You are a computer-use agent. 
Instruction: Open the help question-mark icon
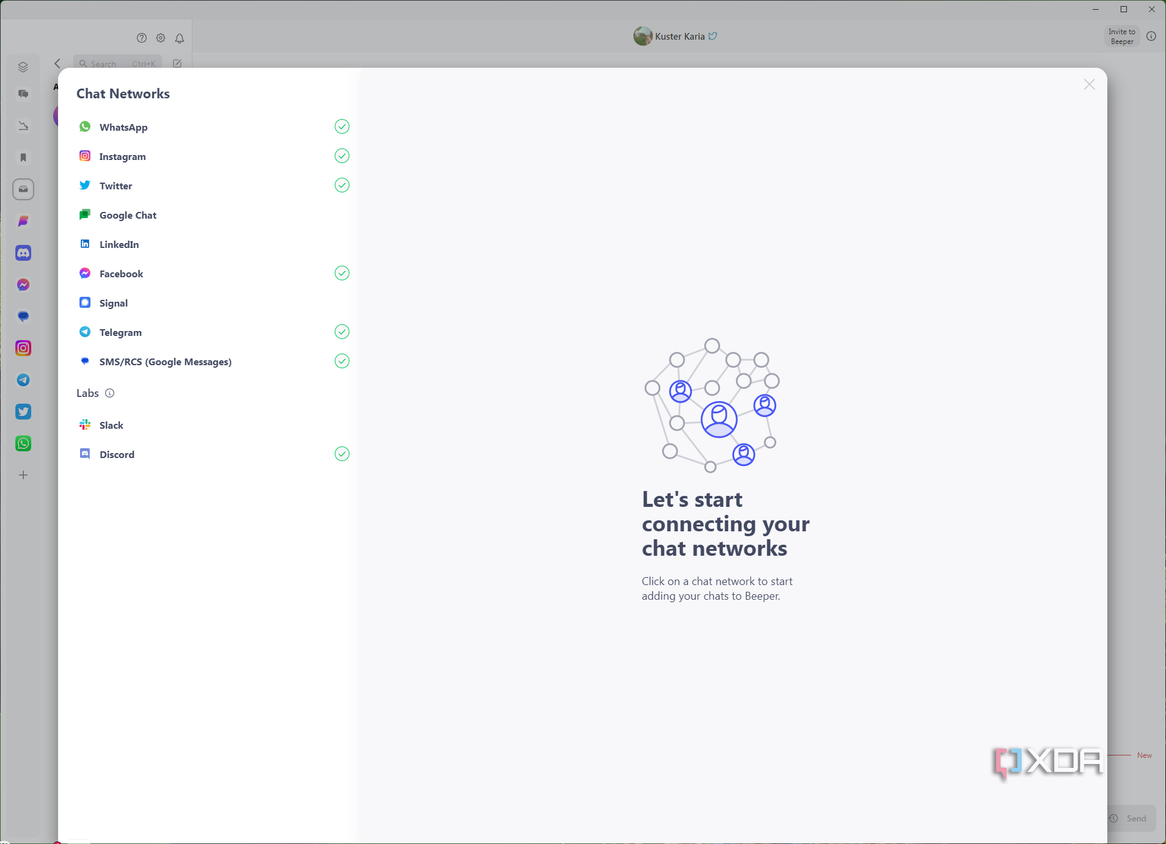[141, 38]
